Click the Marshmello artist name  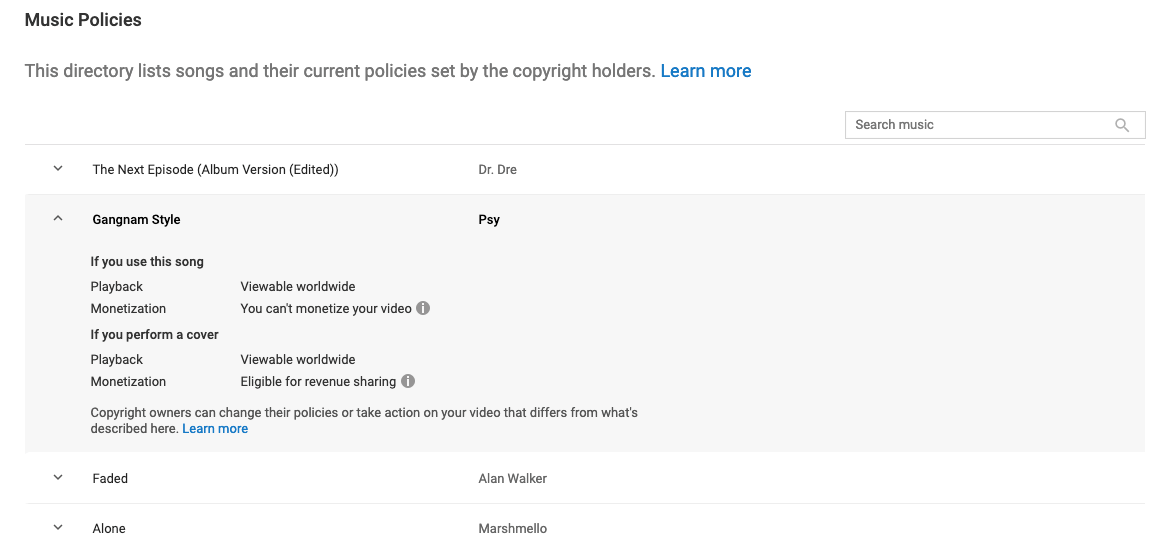[512, 528]
